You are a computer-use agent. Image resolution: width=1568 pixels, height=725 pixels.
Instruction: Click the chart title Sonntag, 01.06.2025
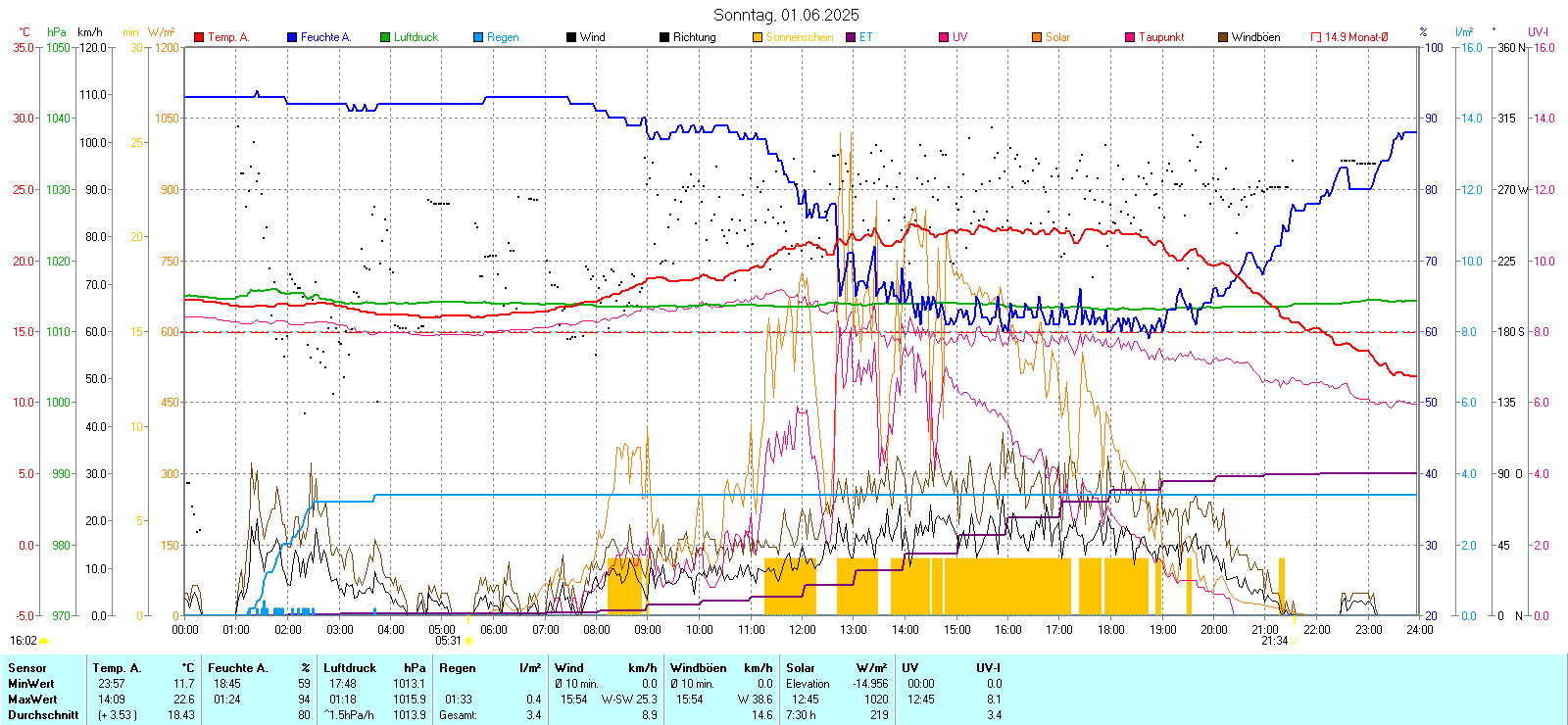pyautogui.click(x=786, y=15)
